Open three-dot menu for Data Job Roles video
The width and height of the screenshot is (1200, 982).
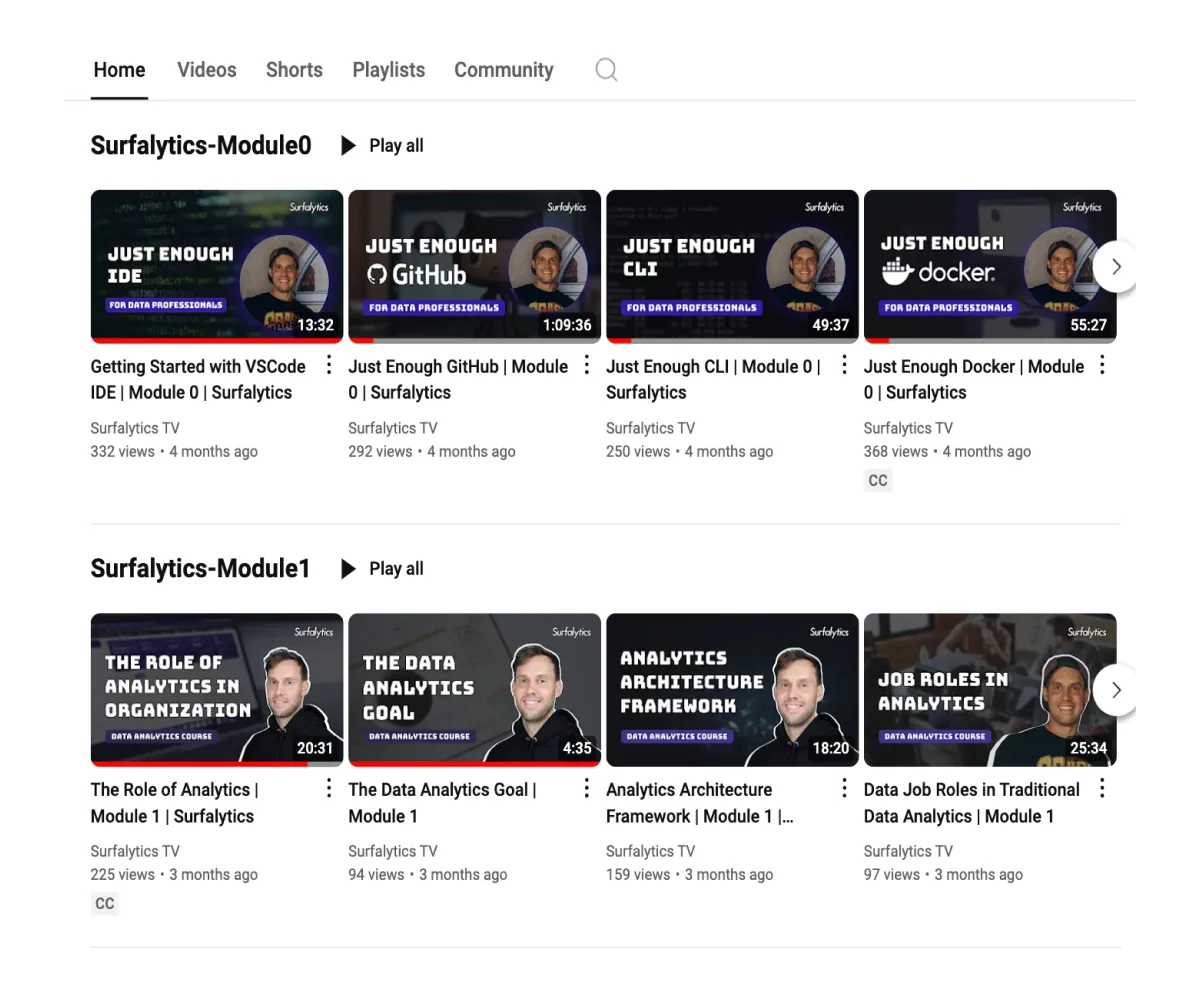[x=1102, y=788]
